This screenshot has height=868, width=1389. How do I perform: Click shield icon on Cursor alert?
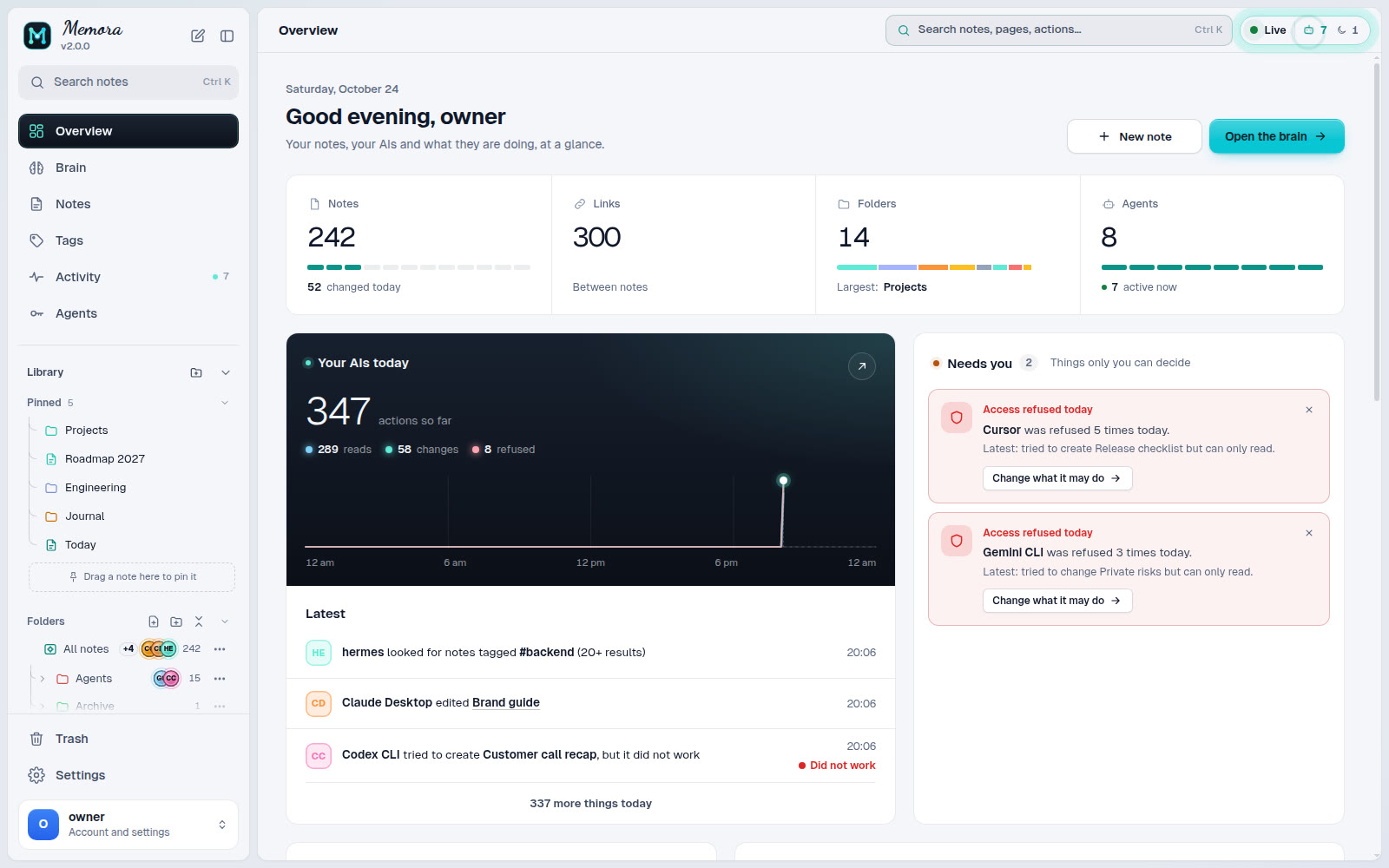[957, 418]
